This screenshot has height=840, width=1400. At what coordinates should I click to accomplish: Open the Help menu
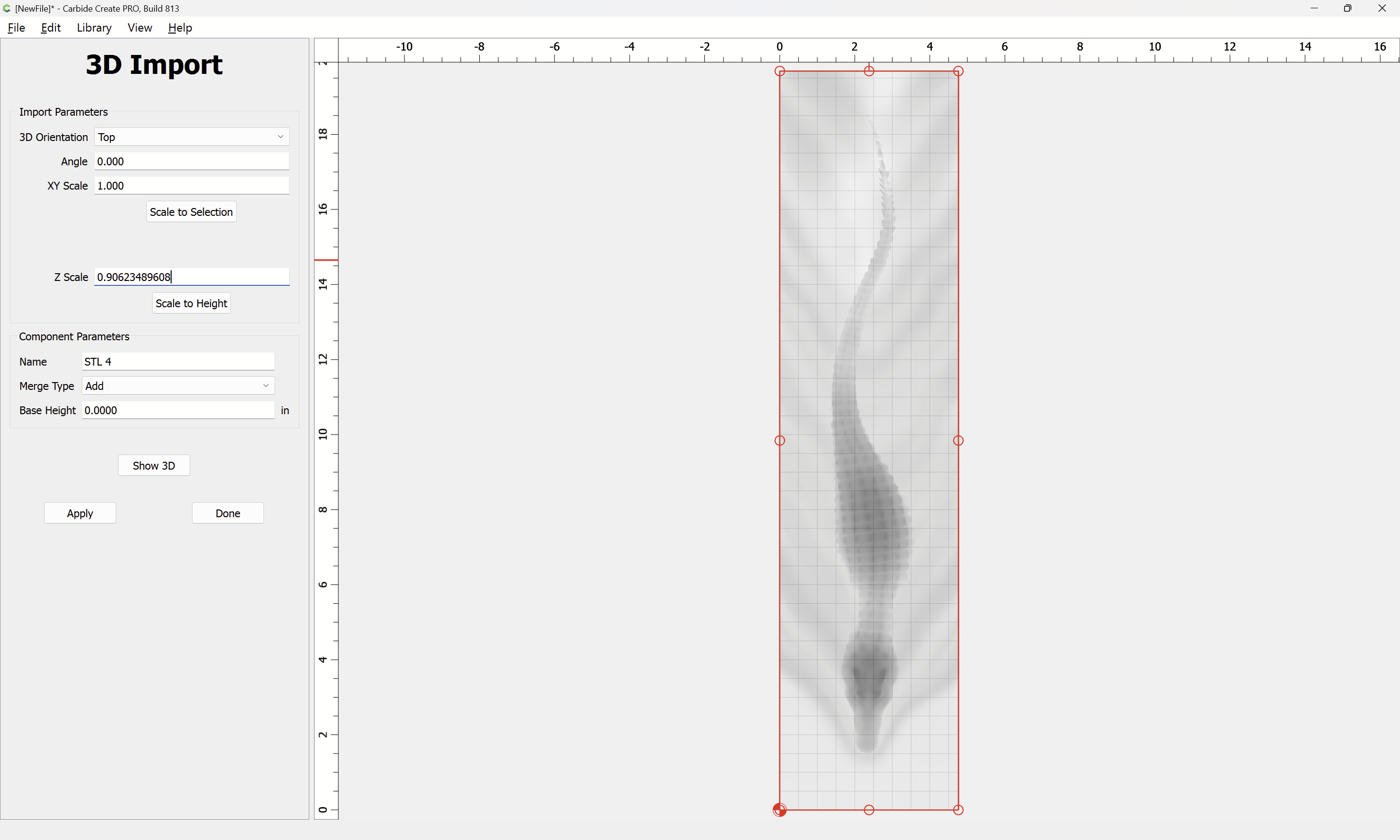(180, 28)
